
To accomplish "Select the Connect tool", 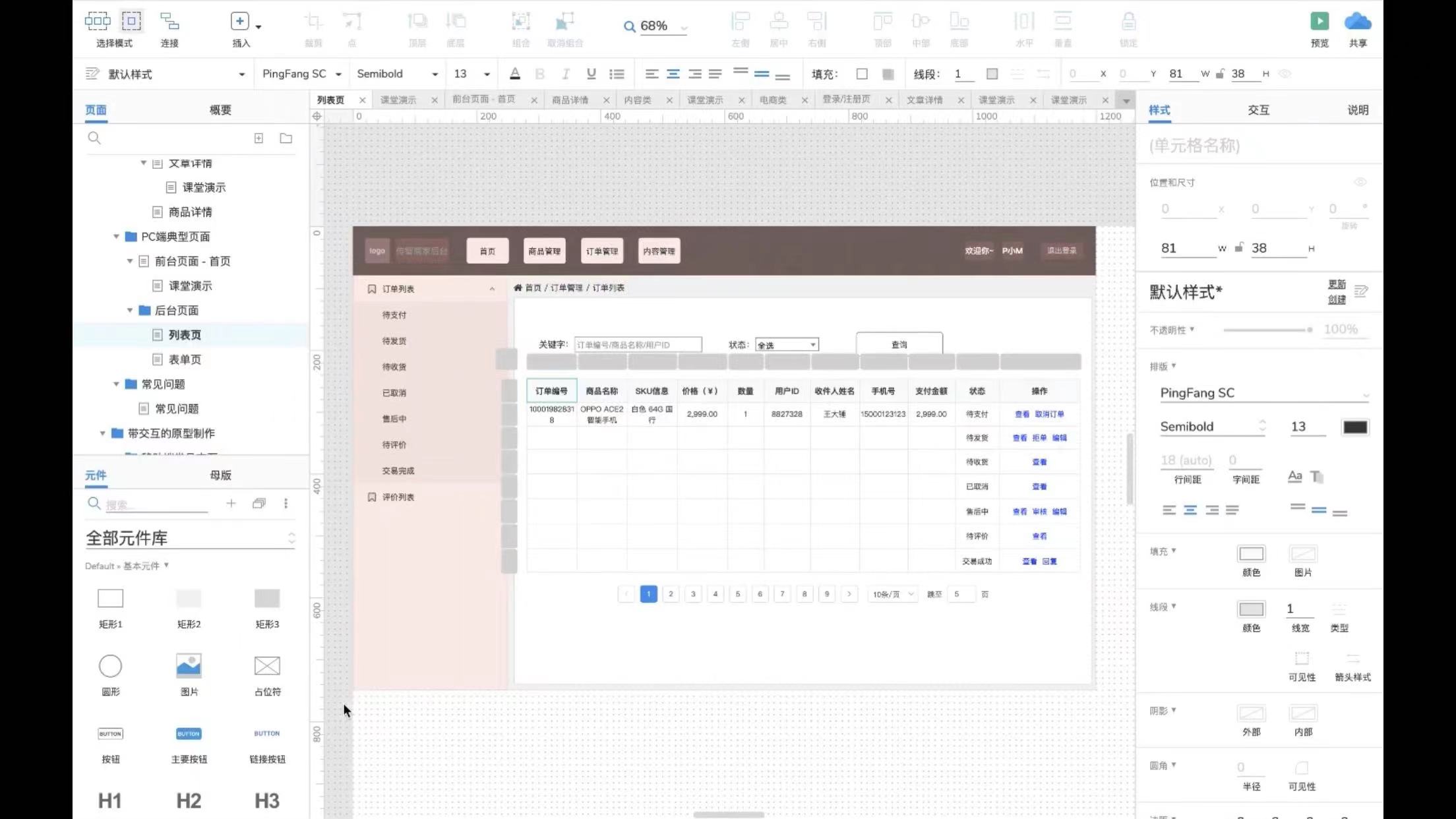I will 169,21.
